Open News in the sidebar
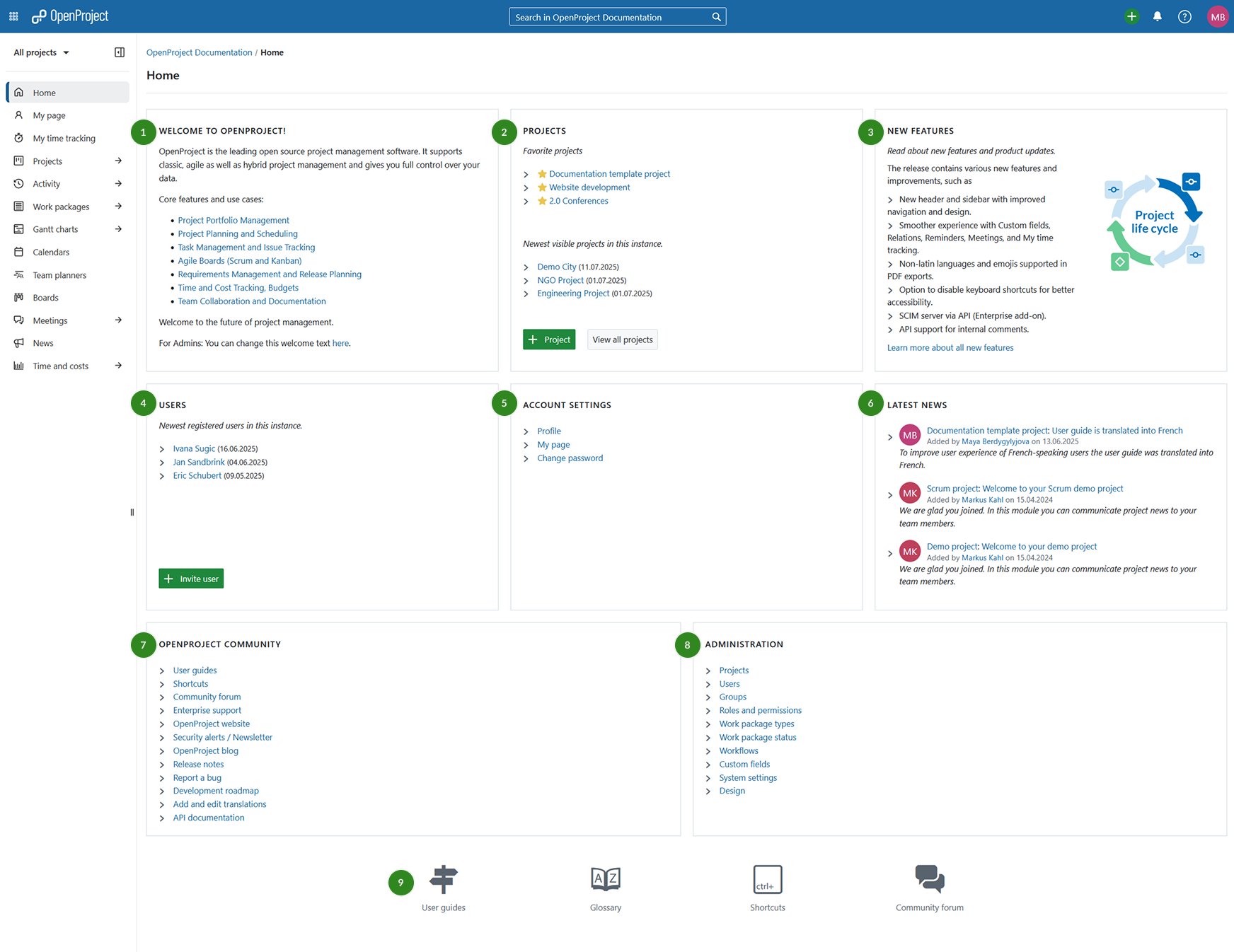Image resolution: width=1234 pixels, height=952 pixels. coord(68,343)
